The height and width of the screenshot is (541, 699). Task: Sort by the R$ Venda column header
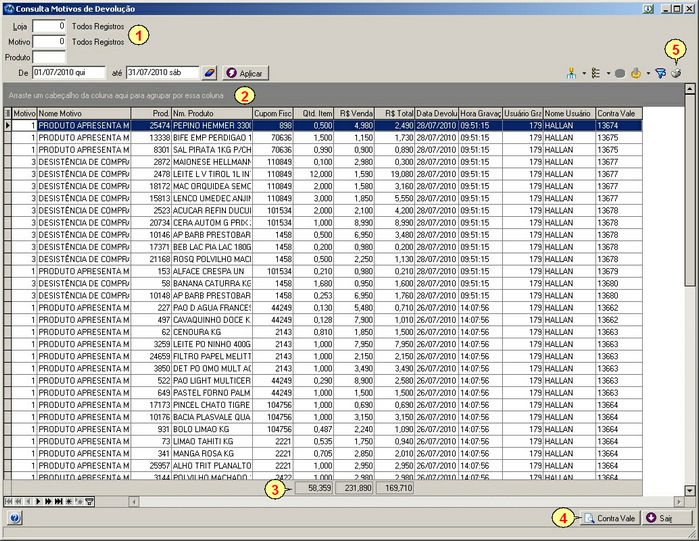[354, 114]
